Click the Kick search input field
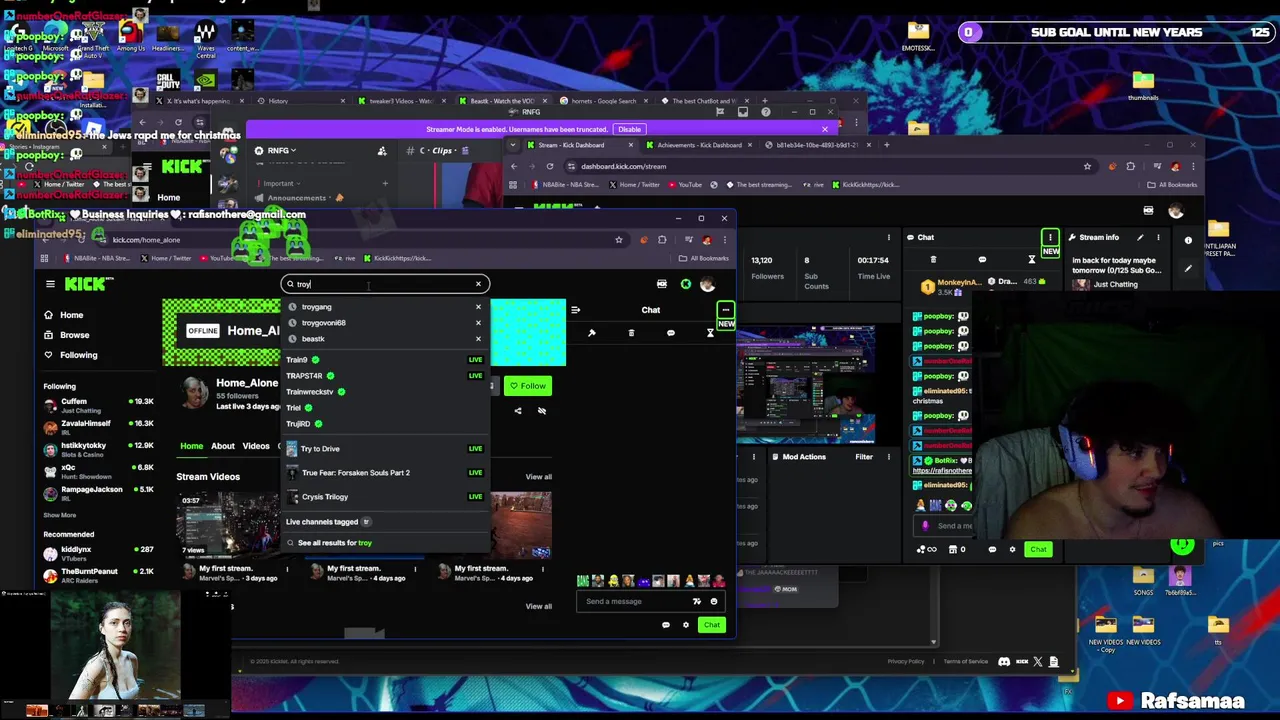1280x720 pixels. [x=385, y=284]
